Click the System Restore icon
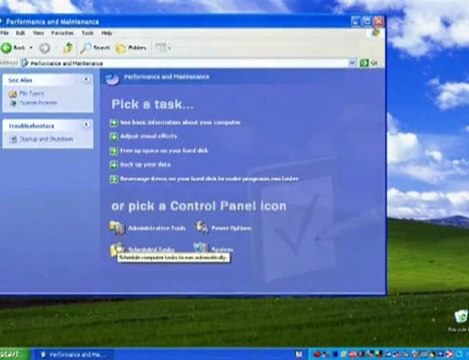Screen dimensions: 469x360 pyautogui.click(x=13, y=103)
